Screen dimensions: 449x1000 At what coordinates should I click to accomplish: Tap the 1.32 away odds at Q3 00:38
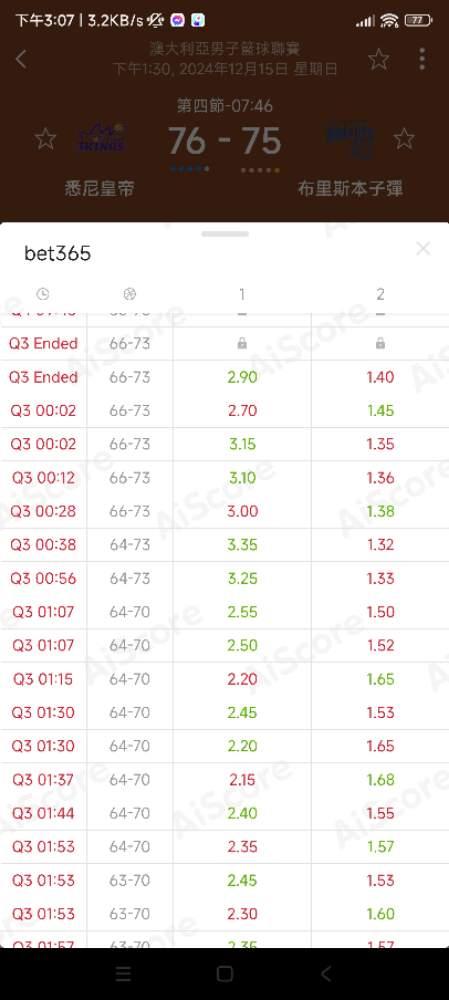(380, 545)
